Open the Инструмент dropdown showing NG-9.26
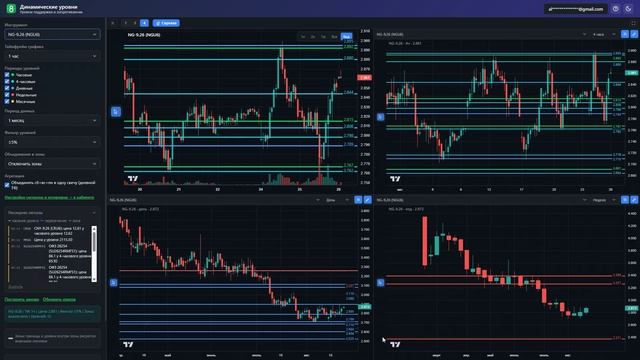The height and width of the screenshot is (360, 640). pyautogui.click(x=52, y=35)
